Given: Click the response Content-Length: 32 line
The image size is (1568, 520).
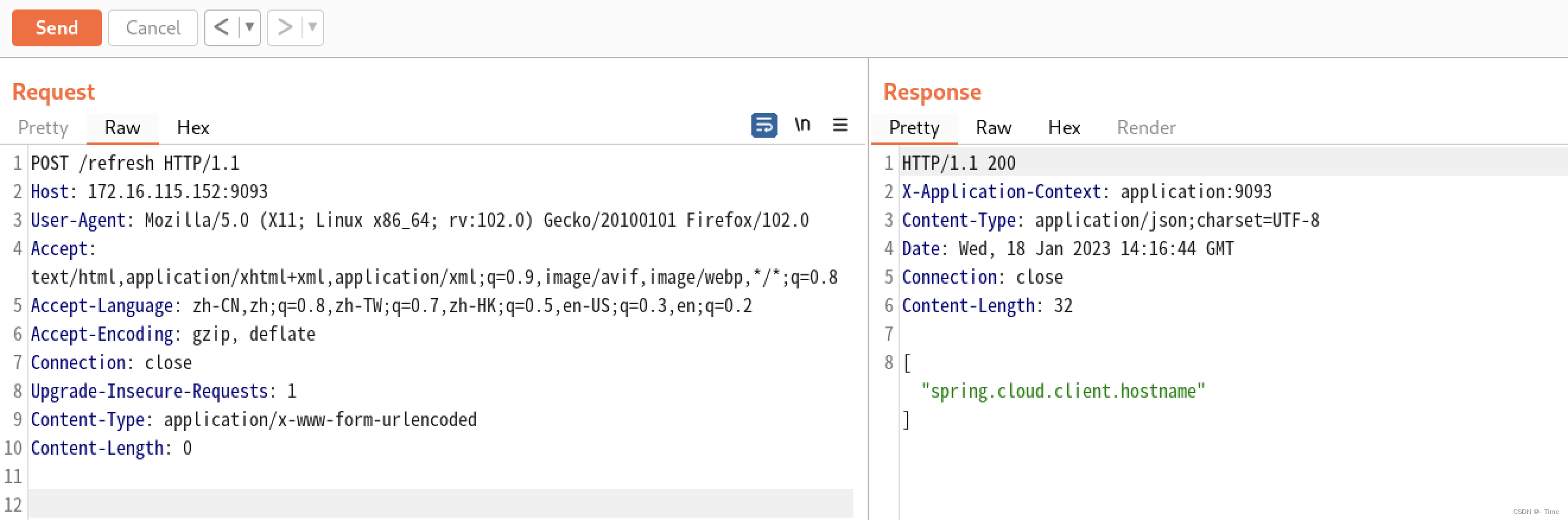Looking at the screenshot, I should pos(988,306).
